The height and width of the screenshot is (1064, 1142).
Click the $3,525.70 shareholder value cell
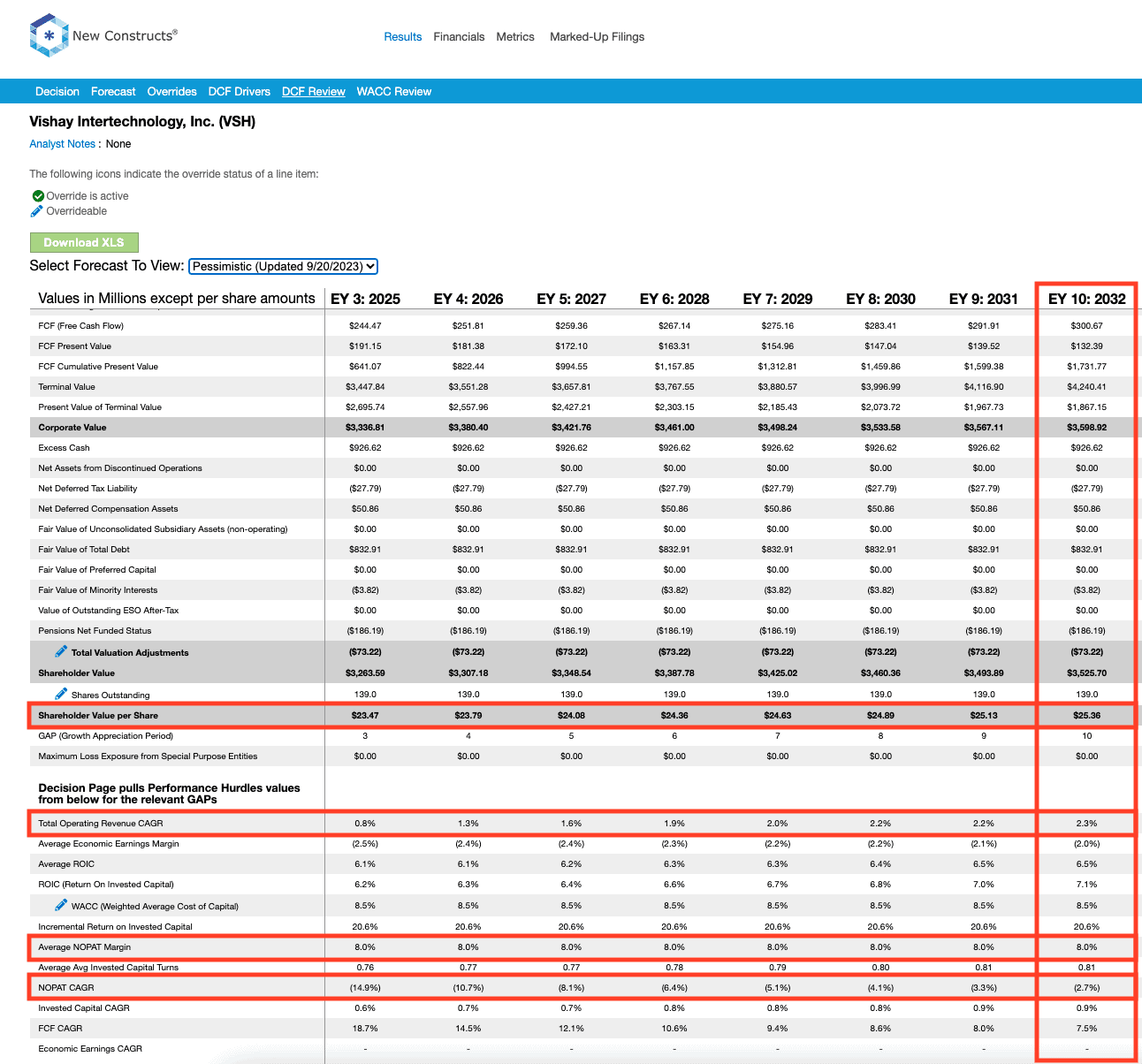1087,673
